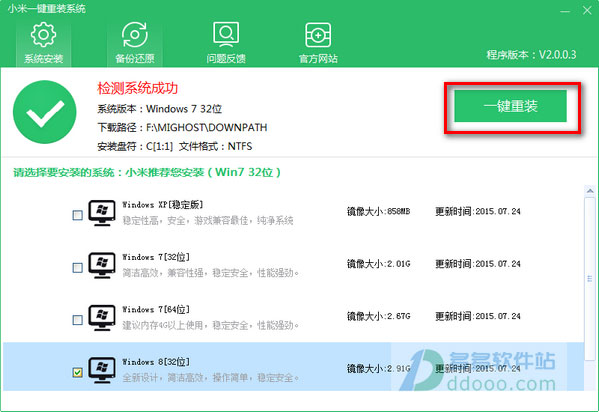Open the 官方网站 website icon
Image resolution: width=599 pixels, height=412 pixels.
(x=318, y=43)
